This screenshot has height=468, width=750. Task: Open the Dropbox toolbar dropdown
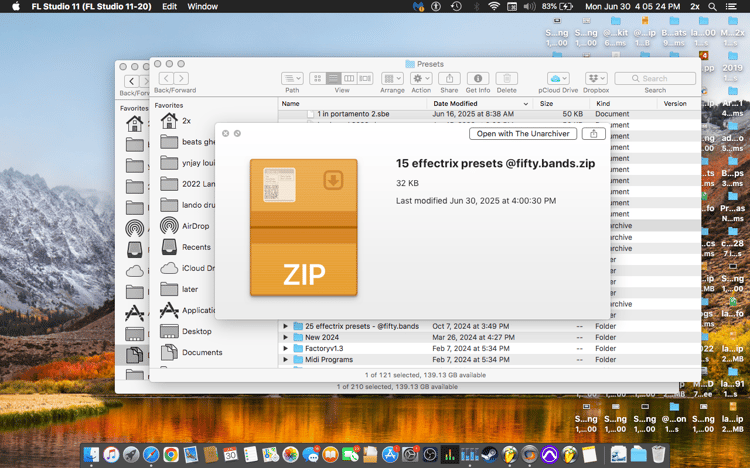(x=596, y=78)
